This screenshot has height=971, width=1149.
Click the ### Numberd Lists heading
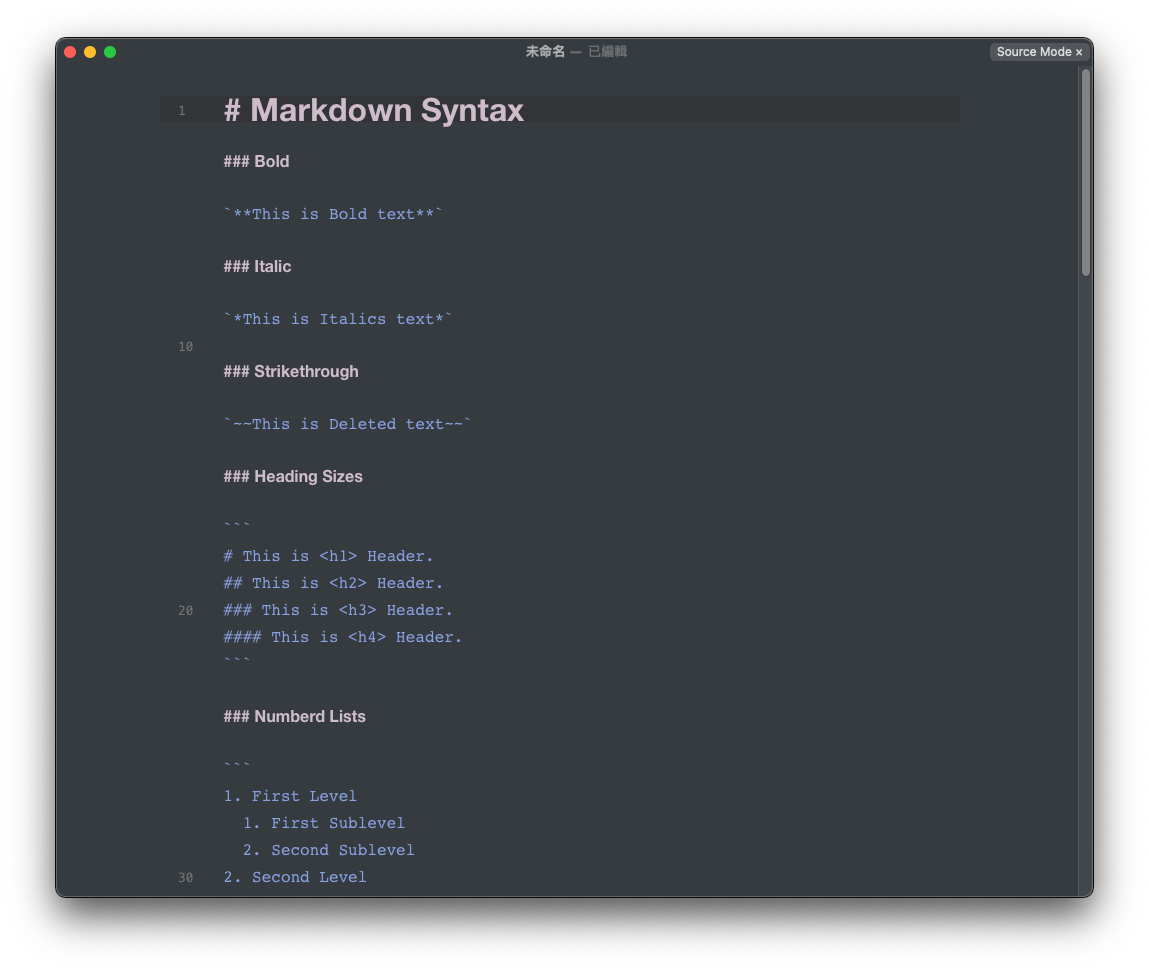point(294,716)
